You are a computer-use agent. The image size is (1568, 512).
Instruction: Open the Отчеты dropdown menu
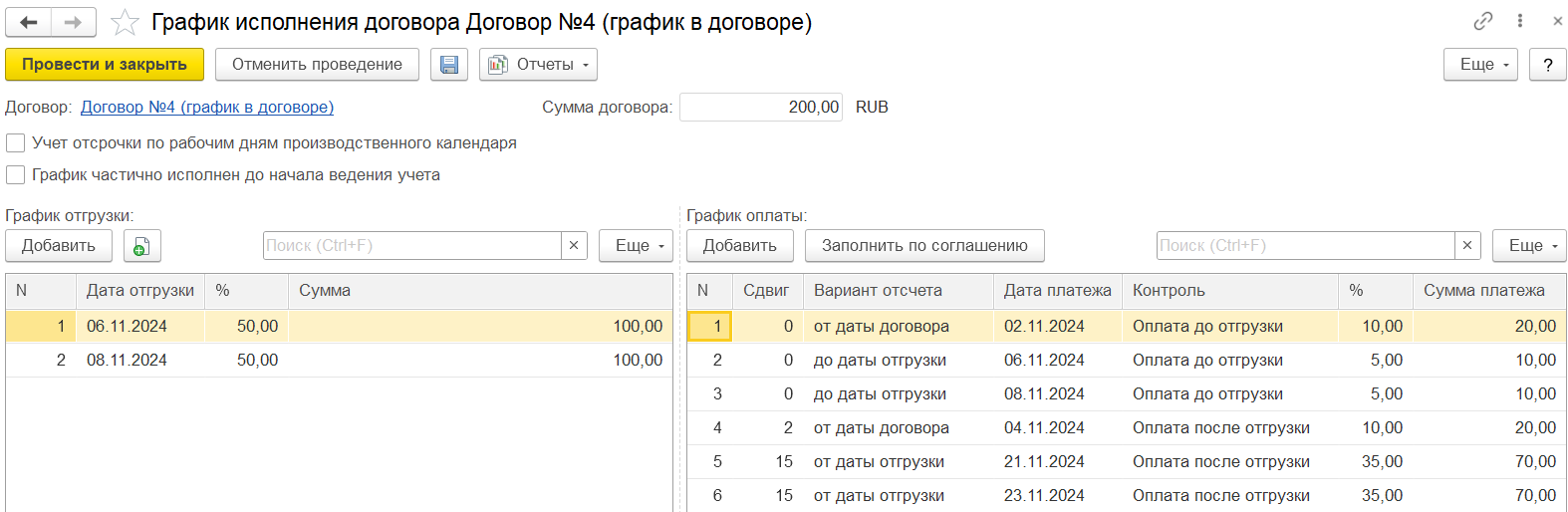coord(538,65)
